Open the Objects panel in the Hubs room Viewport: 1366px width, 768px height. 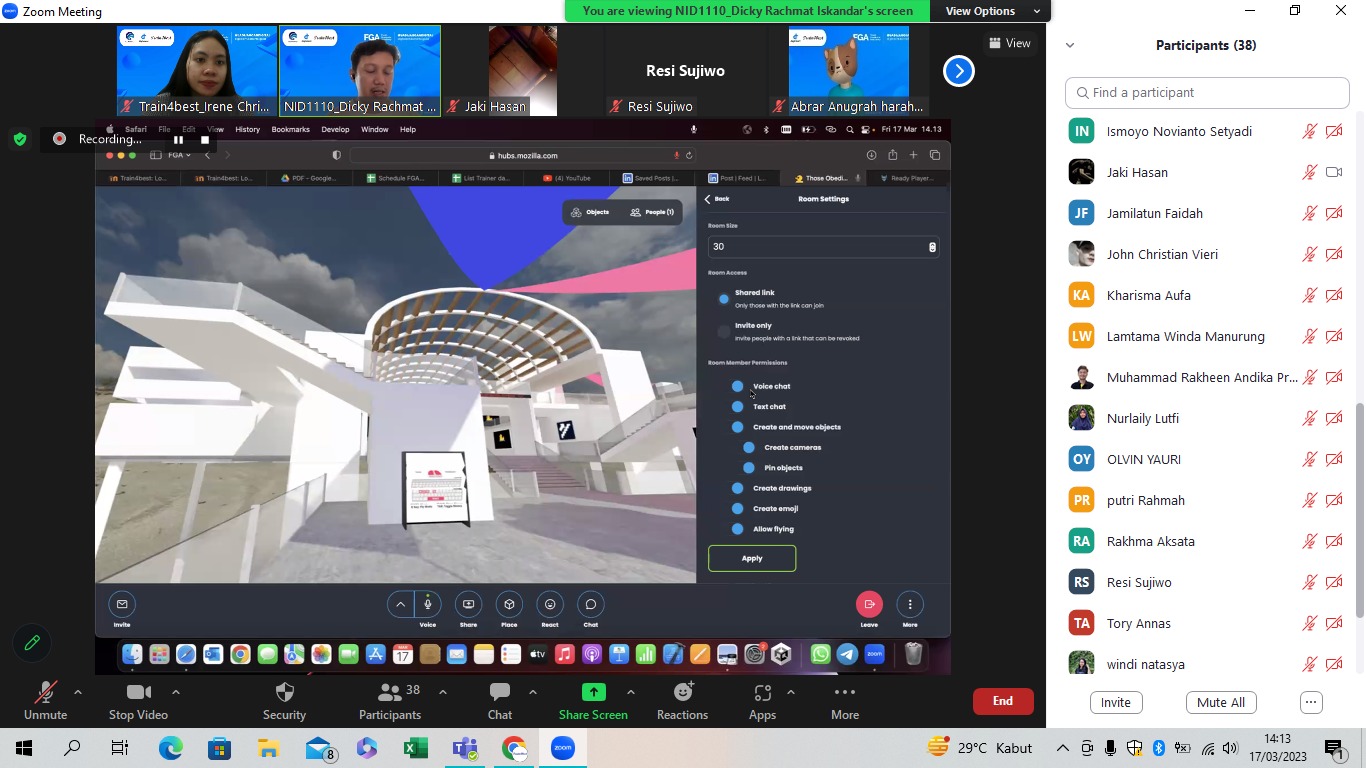pos(589,211)
